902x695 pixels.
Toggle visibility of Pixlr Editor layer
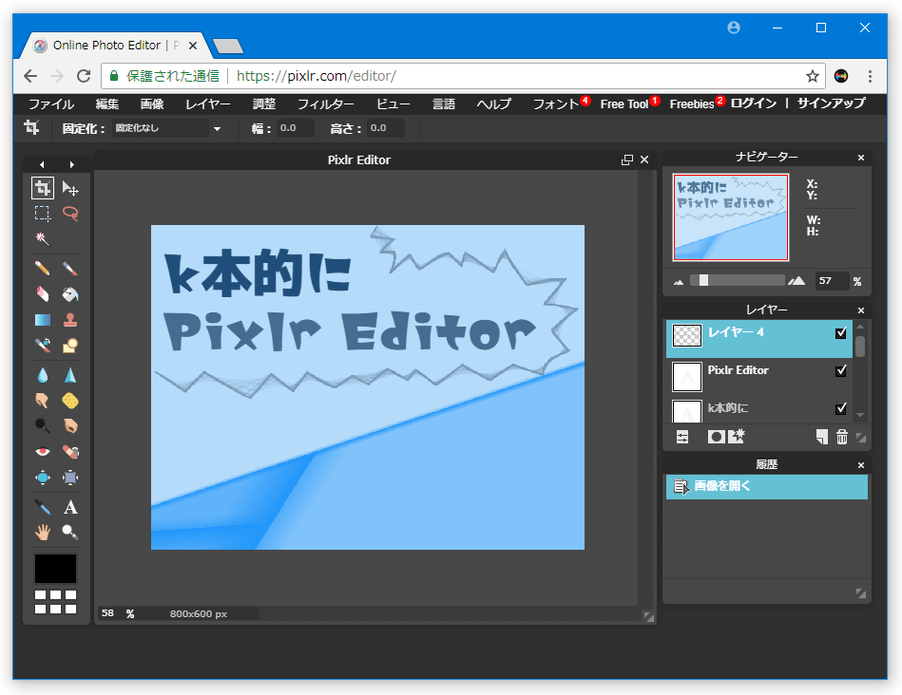click(x=840, y=371)
